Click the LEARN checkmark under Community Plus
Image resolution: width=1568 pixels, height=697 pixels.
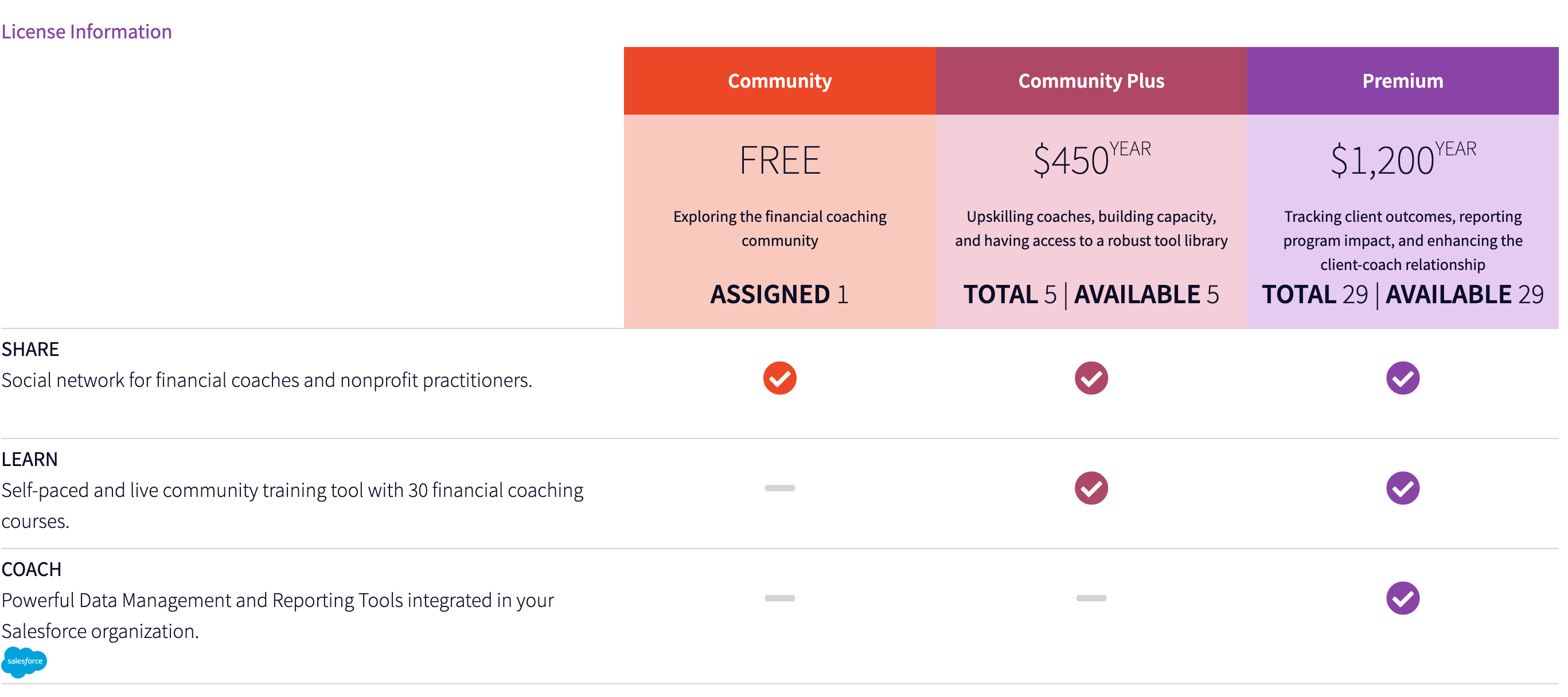(1091, 488)
